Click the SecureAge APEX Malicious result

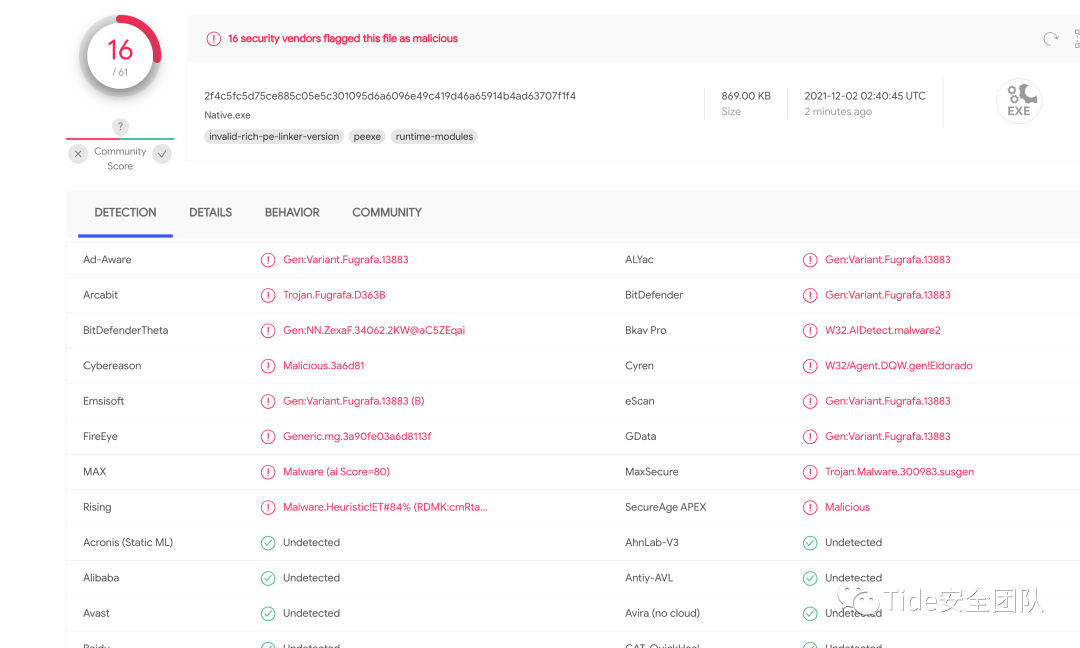coord(848,507)
